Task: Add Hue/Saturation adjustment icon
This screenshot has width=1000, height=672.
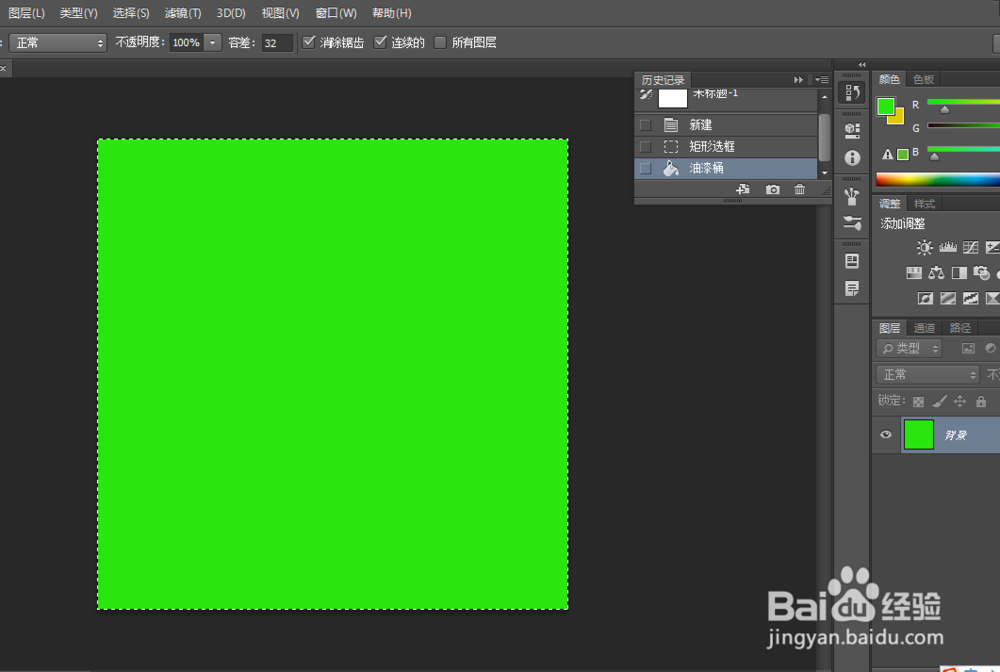Action: pos(914,273)
